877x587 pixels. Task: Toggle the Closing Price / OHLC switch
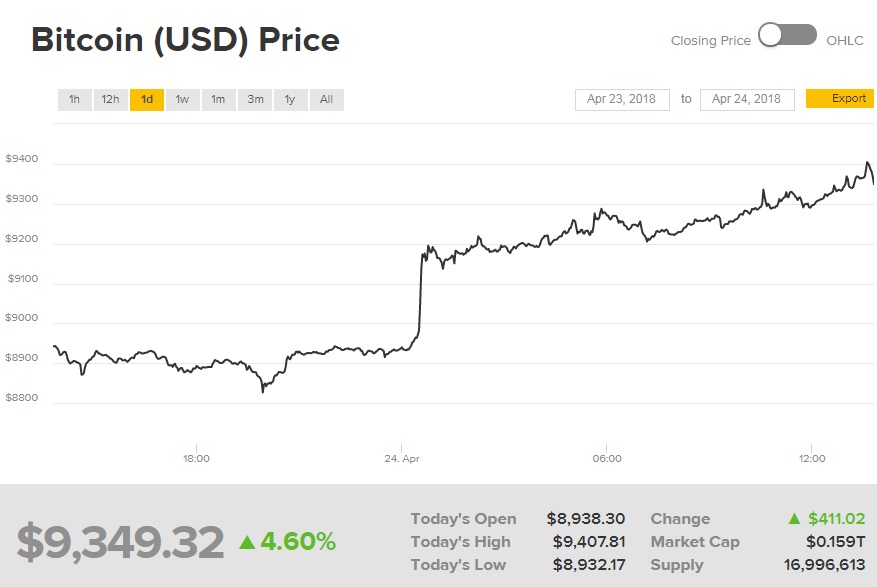coord(787,37)
